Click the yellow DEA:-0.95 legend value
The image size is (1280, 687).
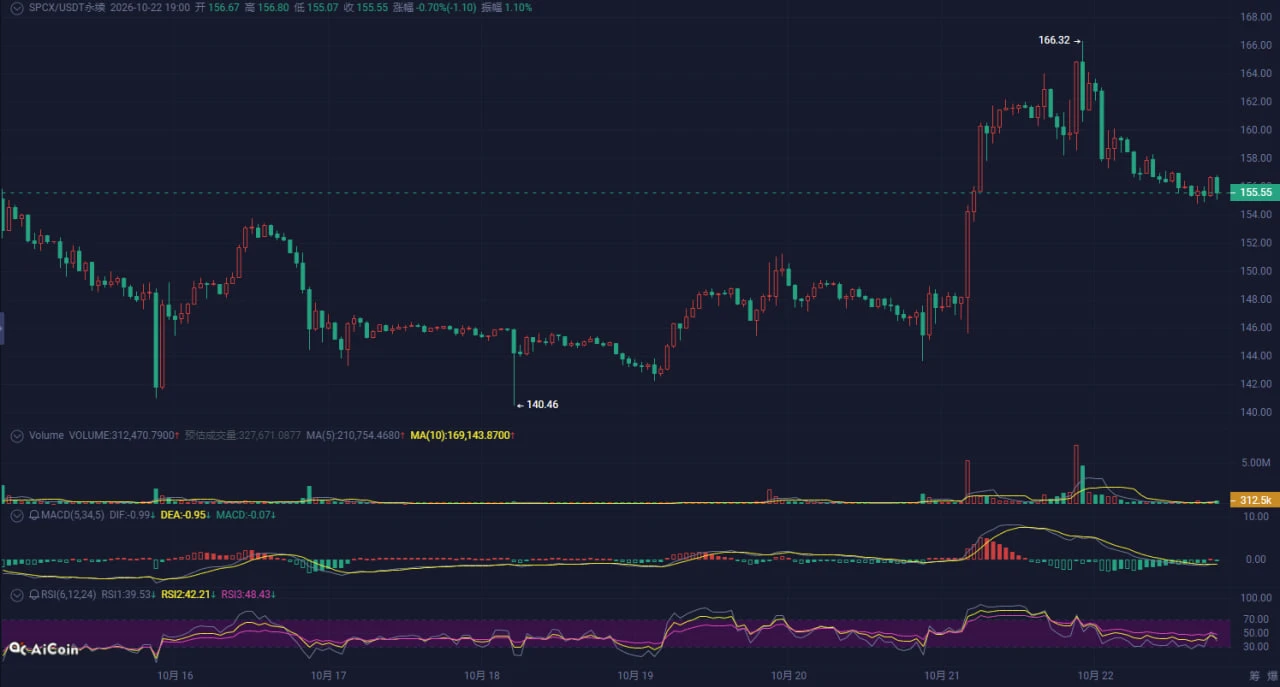tap(185, 515)
